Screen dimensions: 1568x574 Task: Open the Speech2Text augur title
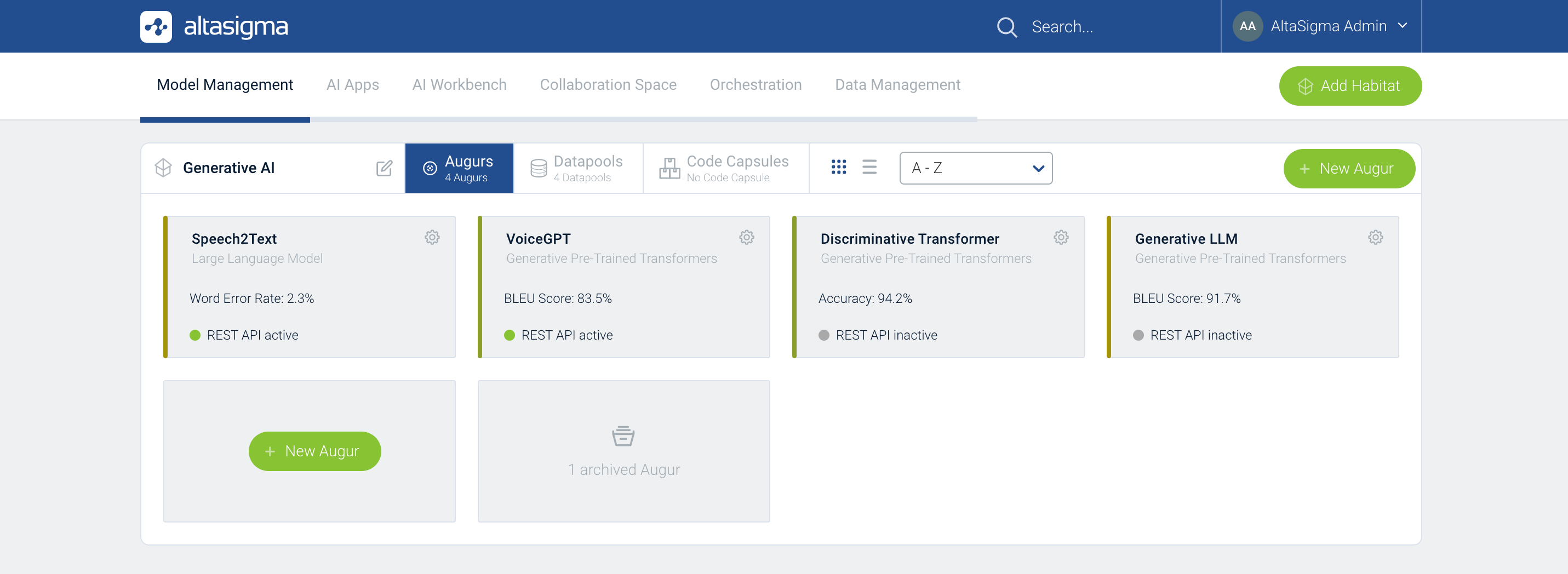(234, 239)
